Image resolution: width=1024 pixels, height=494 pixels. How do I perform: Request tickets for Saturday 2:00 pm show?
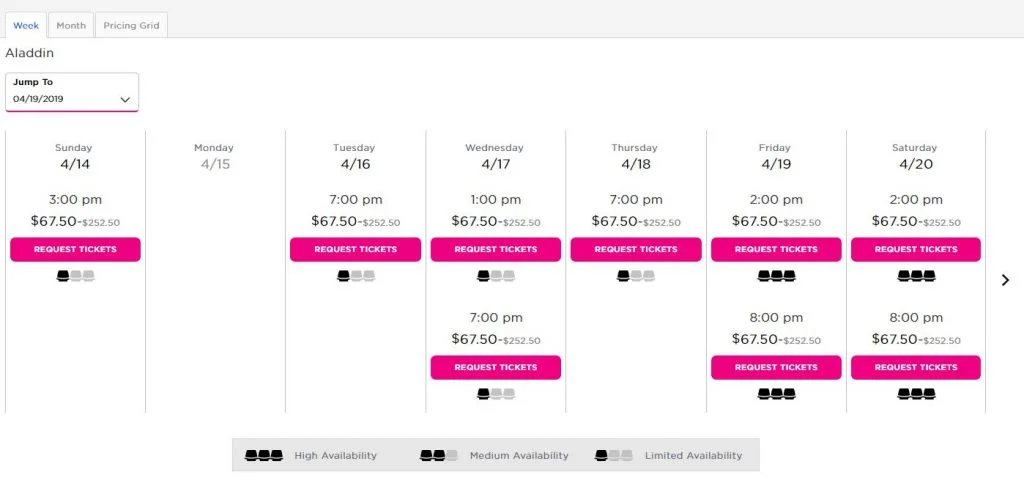coord(916,249)
